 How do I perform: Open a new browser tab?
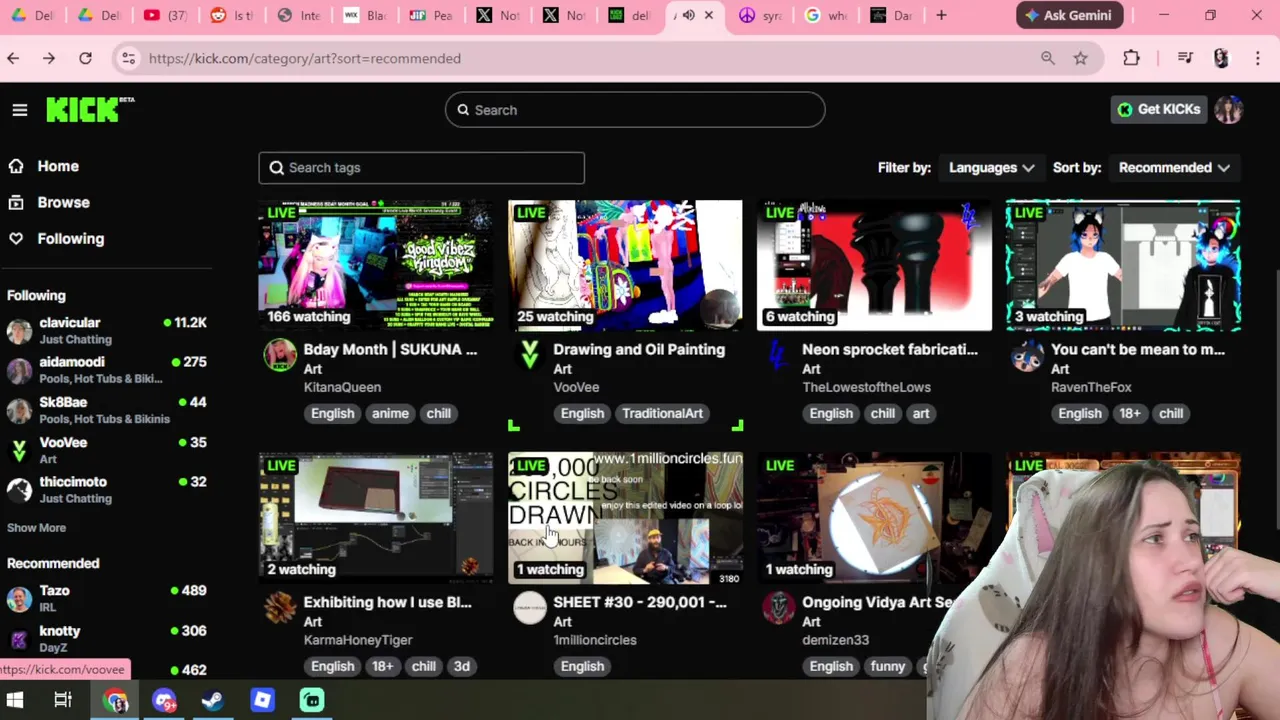coord(941,15)
